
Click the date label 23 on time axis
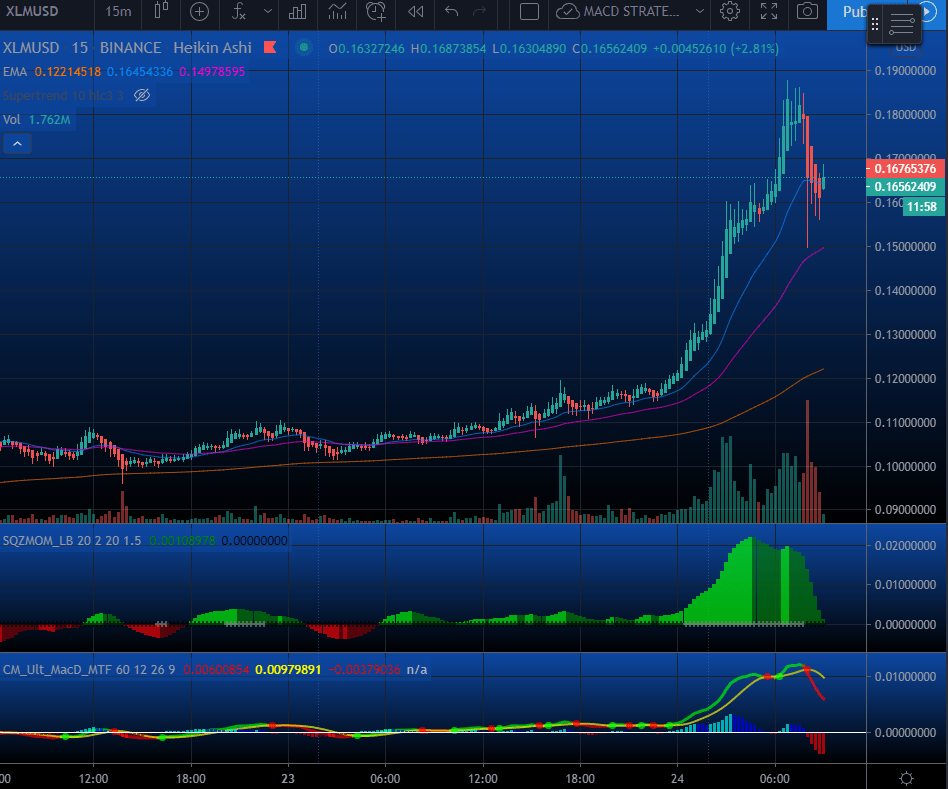click(x=288, y=778)
